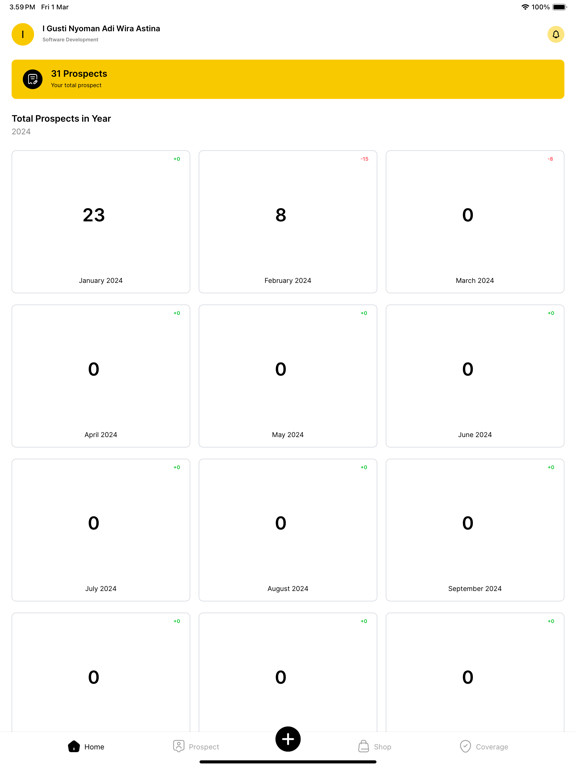576x768 pixels.
Task: Click the Prospect person icon
Action: click(179, 746)
